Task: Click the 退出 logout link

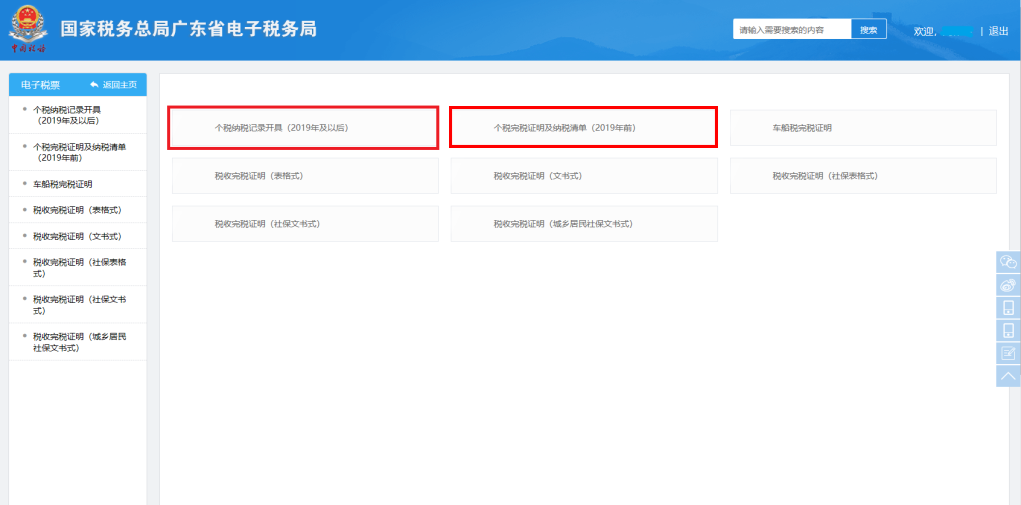Action: (998, 31)
